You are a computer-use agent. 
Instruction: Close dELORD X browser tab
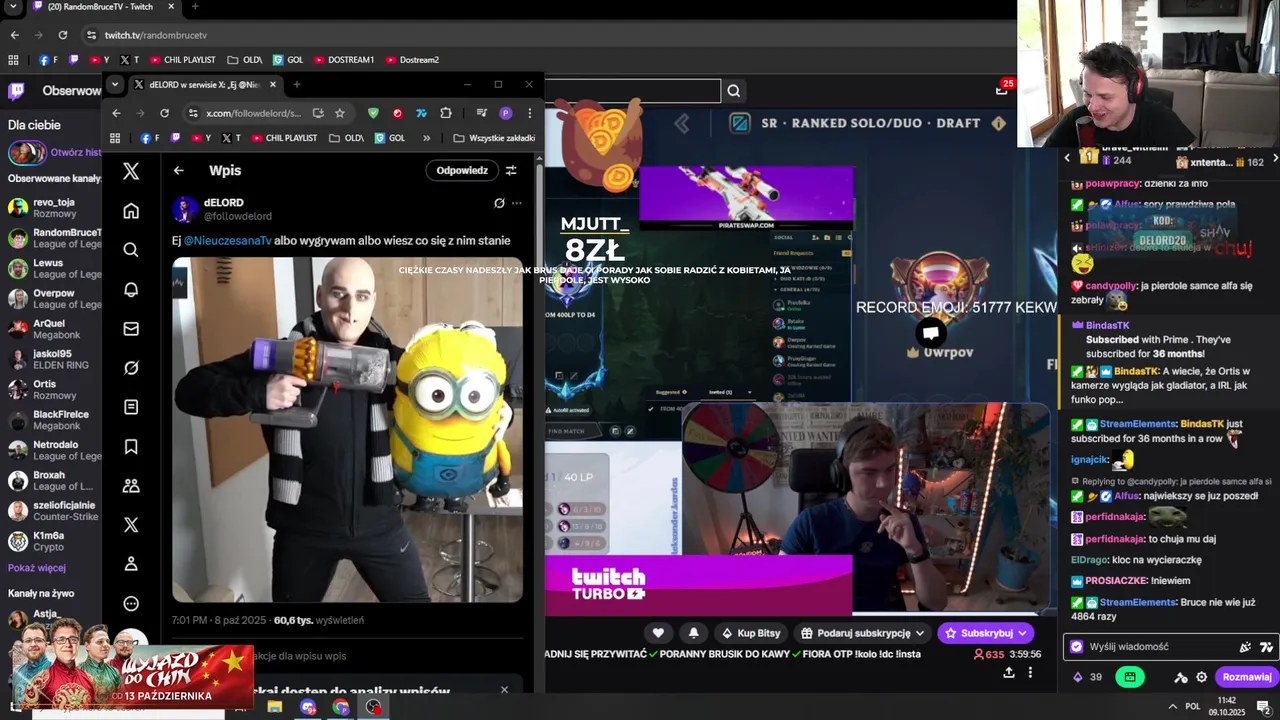272,85
